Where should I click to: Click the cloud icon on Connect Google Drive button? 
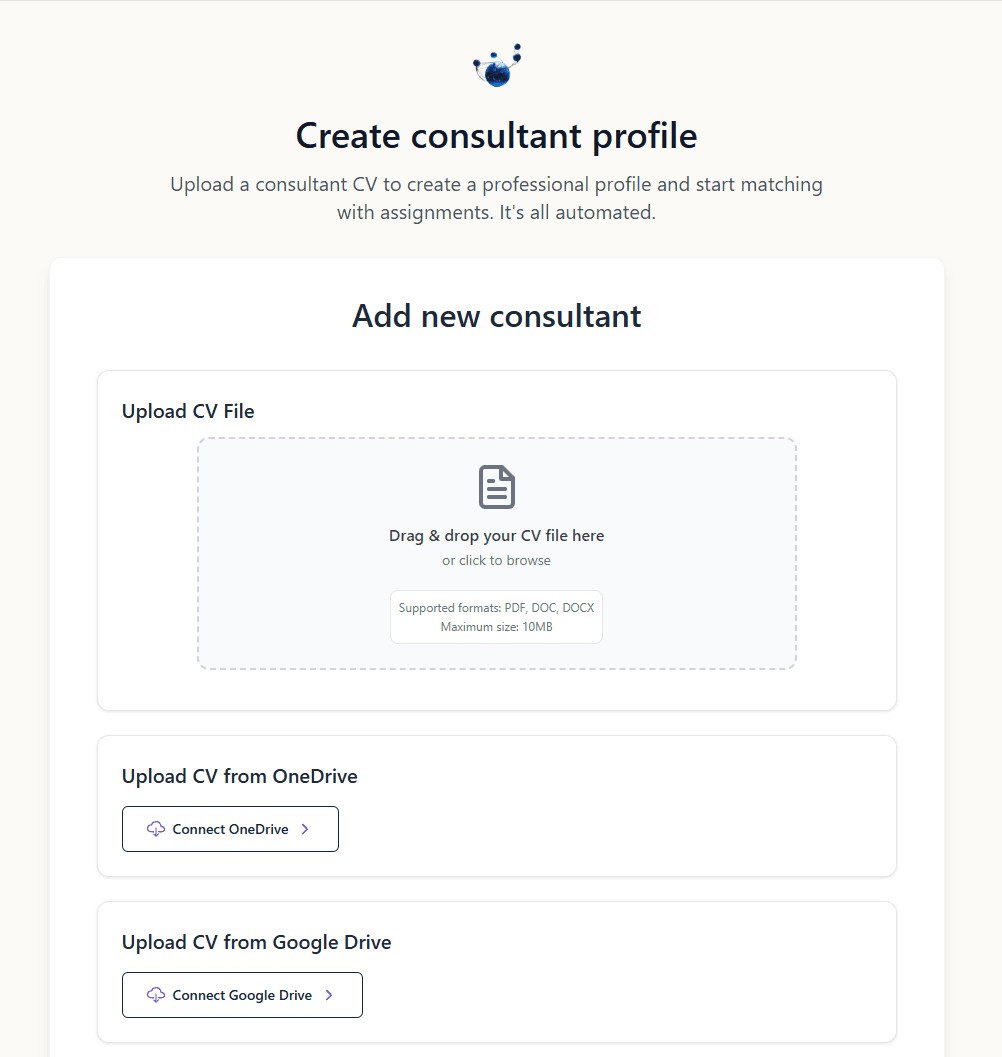[156, 995]
